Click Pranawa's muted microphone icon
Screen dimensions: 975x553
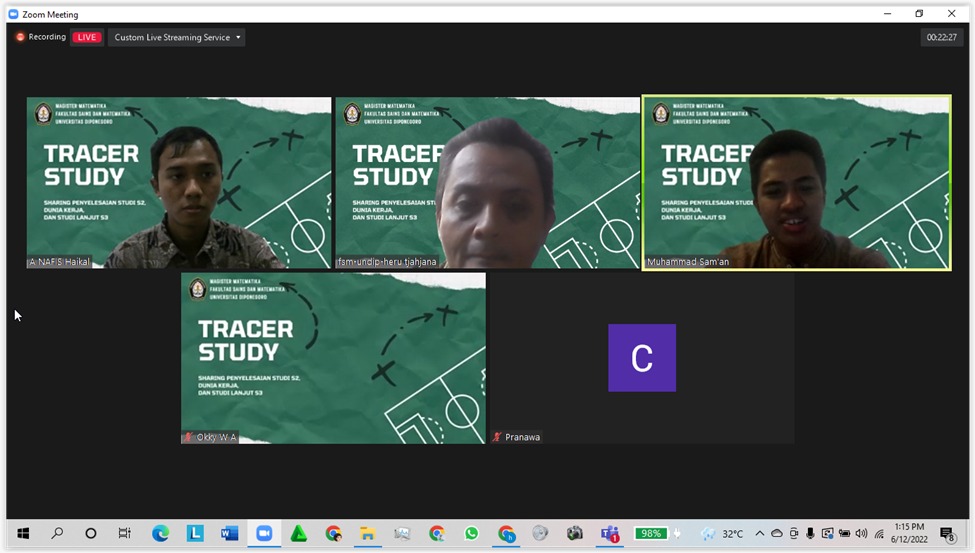[x=497, y=437]
